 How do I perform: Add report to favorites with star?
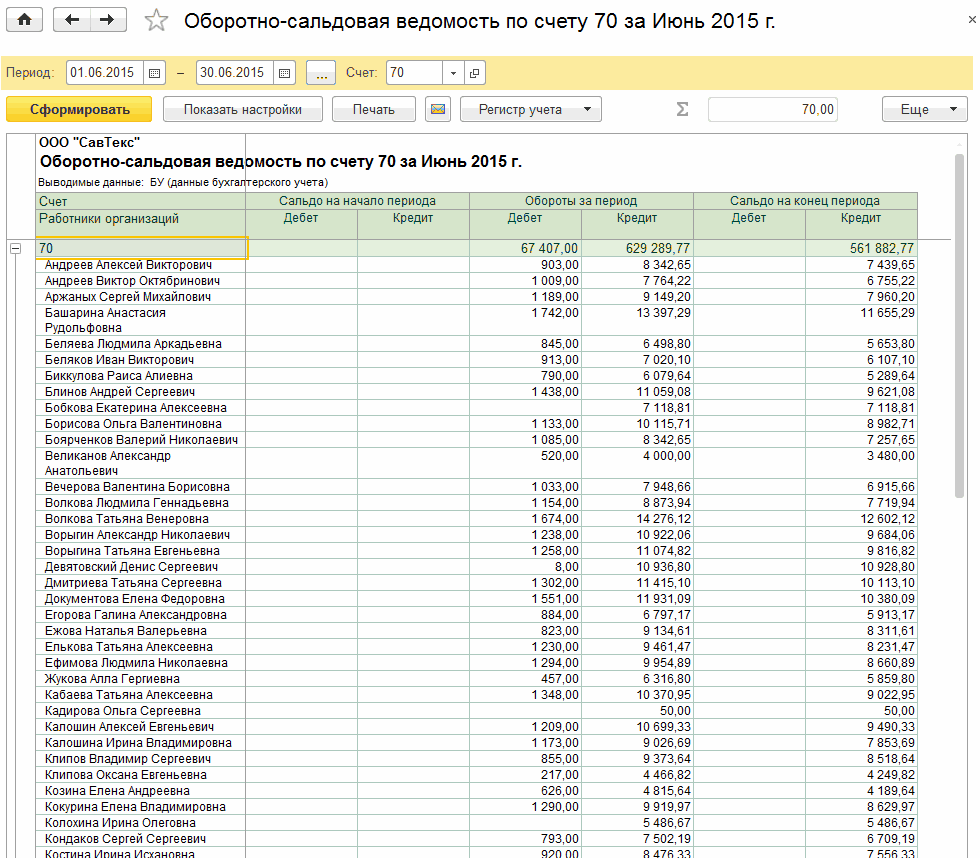click(x=156, y=21)
